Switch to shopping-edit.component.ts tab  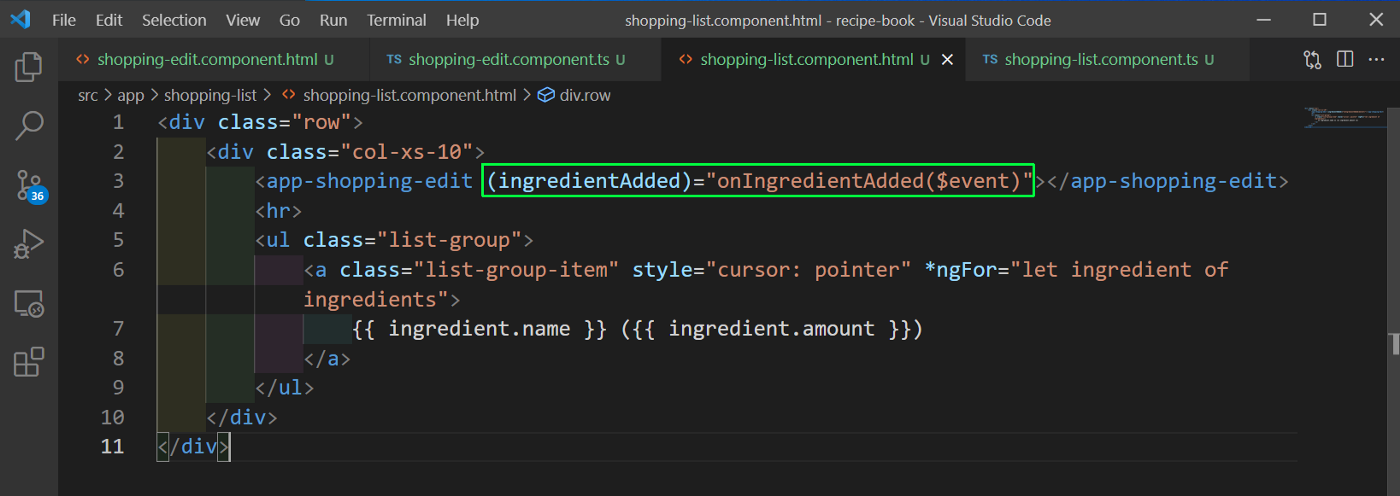click(x=514, y=60)
